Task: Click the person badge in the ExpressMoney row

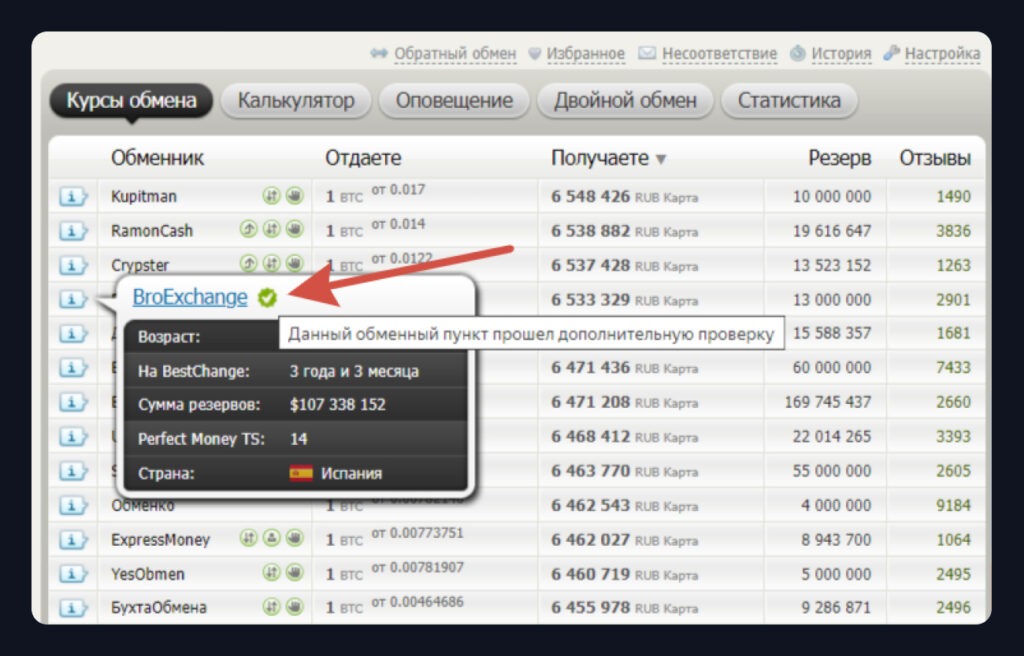Action: tap(271, 538)
